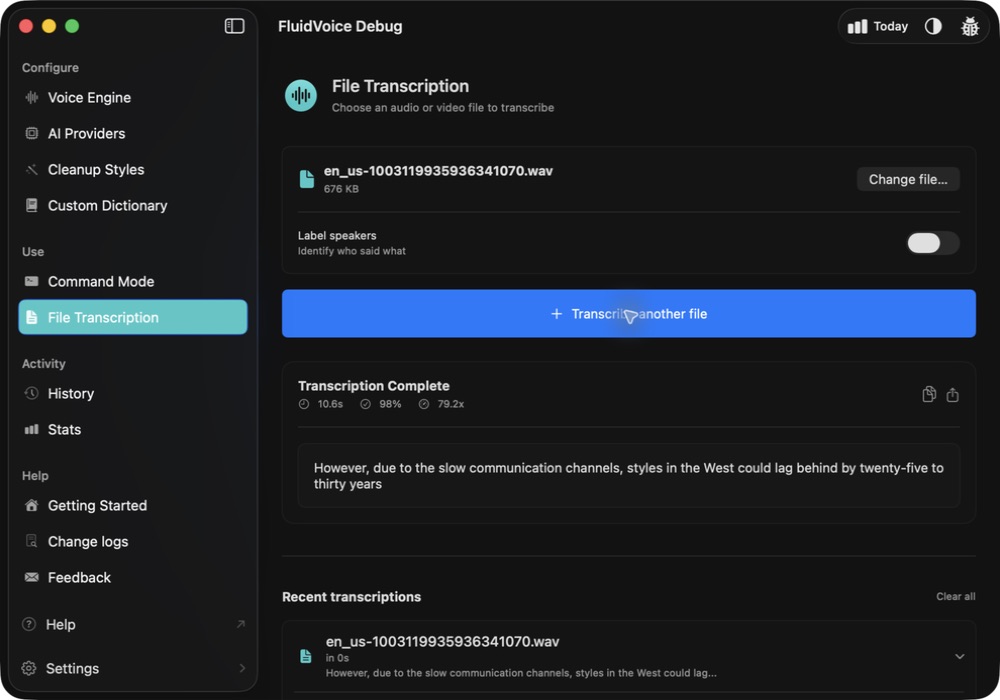Click the recent entry's file icon

306,656
